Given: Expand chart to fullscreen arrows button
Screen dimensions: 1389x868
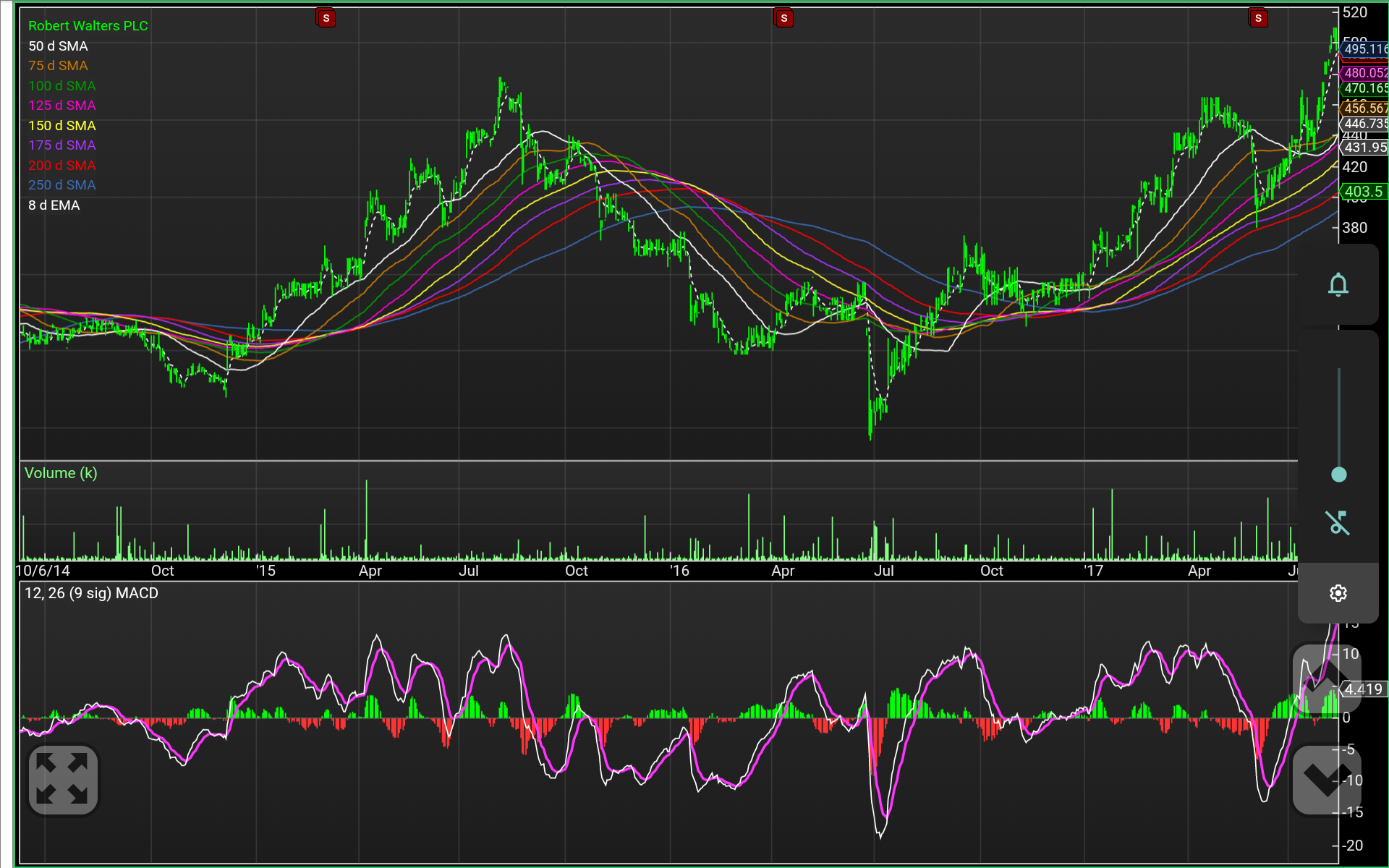Looking at the screenshot, I should click(x=63, y=780).
